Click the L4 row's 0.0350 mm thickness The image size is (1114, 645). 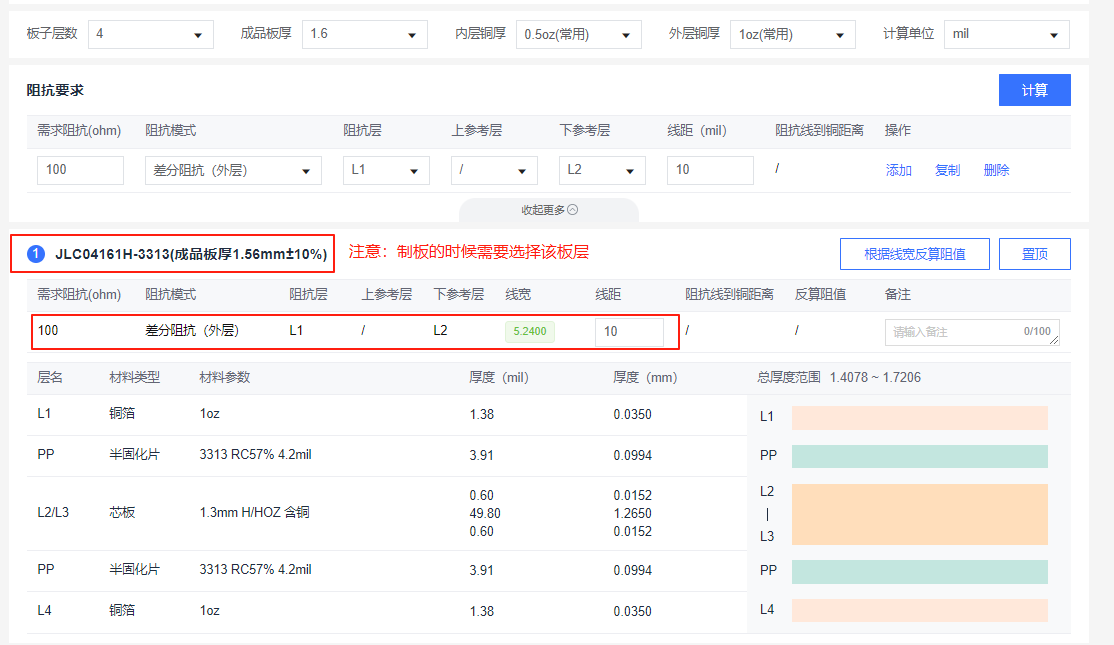(x=632, y=611)
